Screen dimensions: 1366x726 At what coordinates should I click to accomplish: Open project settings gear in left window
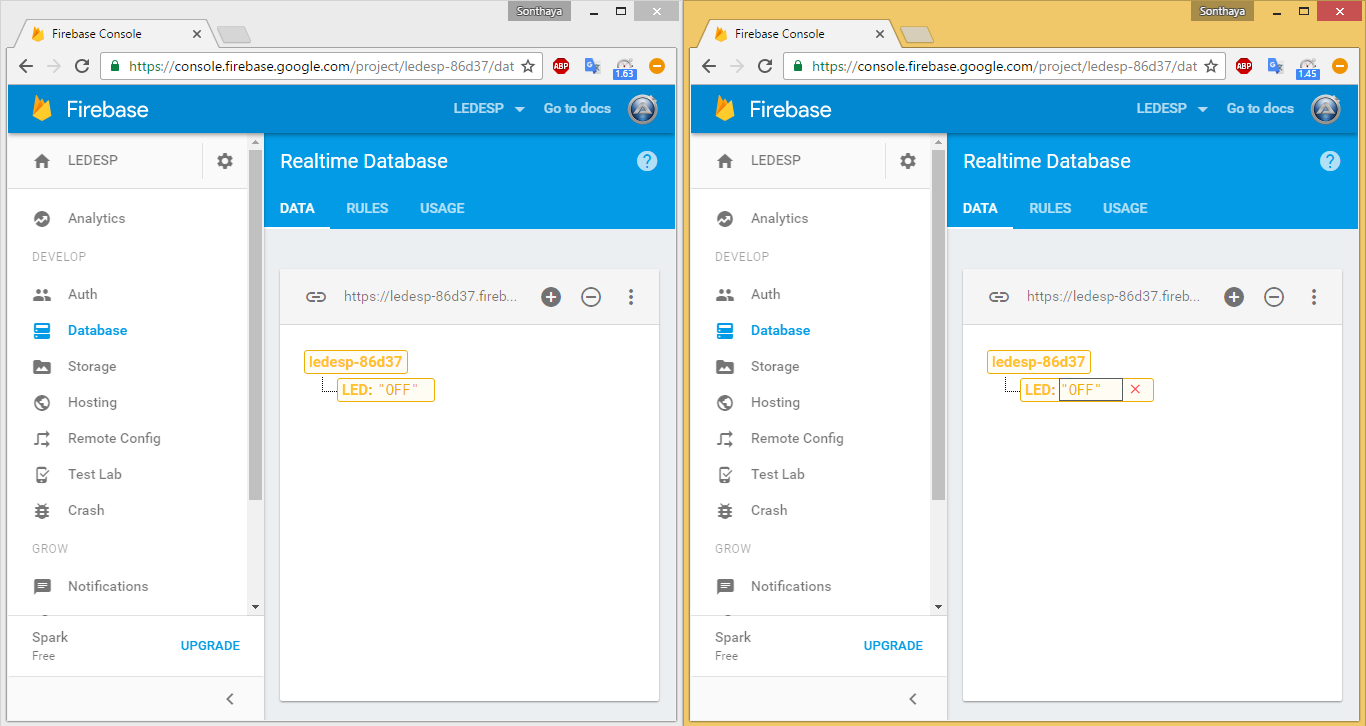(x=225, y=161)
